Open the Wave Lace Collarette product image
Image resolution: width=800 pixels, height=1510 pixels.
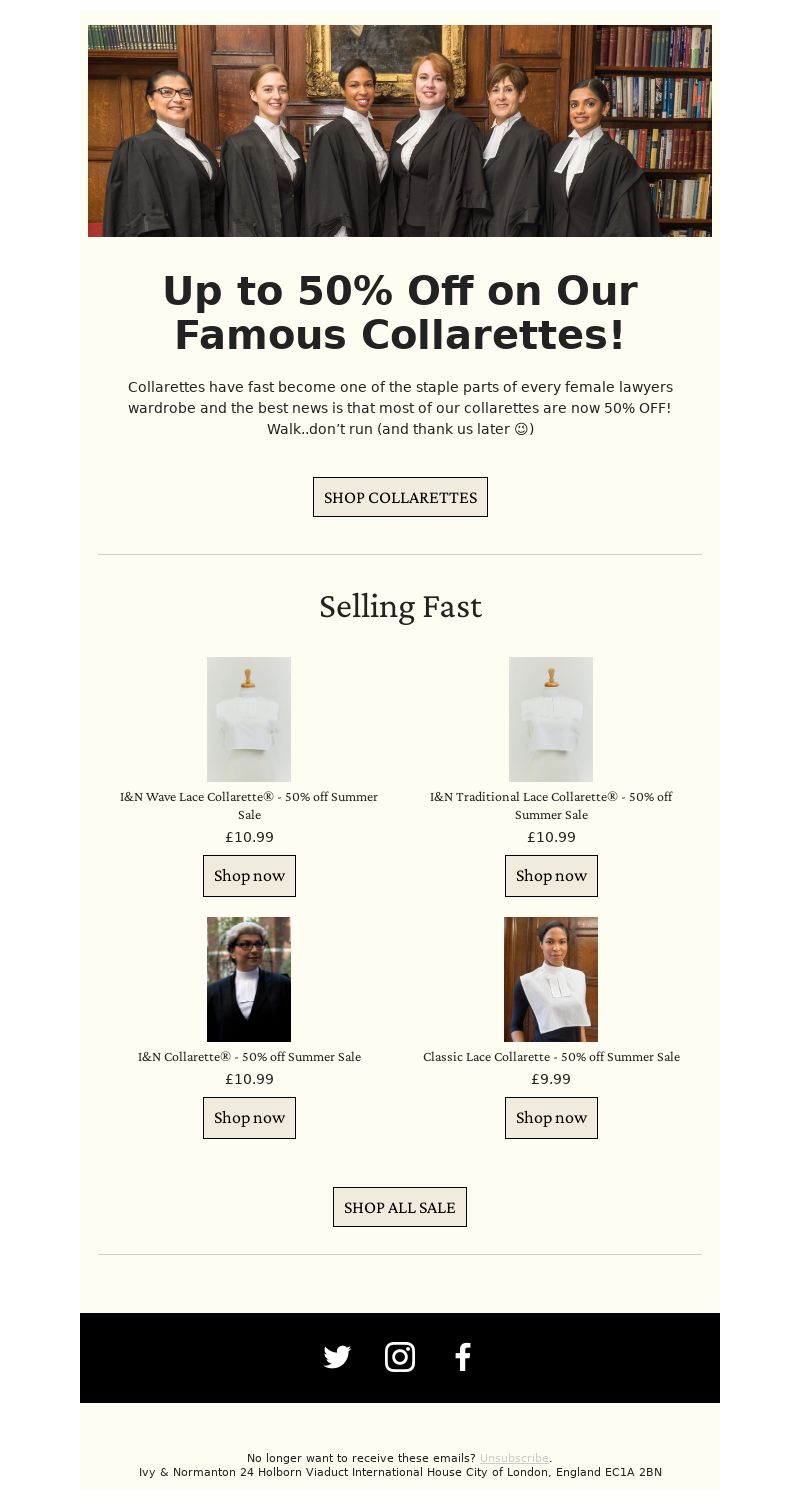tap(249, 719)
